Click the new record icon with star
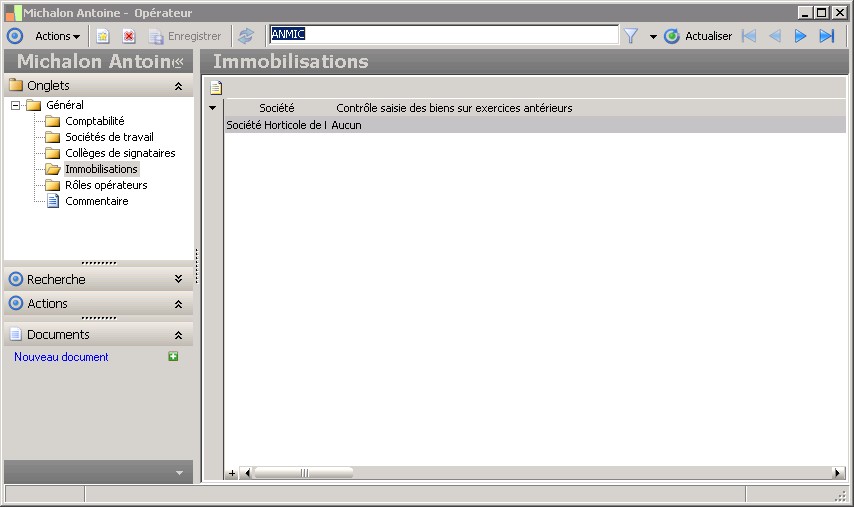The image size is (854, 507). [102, 36]
